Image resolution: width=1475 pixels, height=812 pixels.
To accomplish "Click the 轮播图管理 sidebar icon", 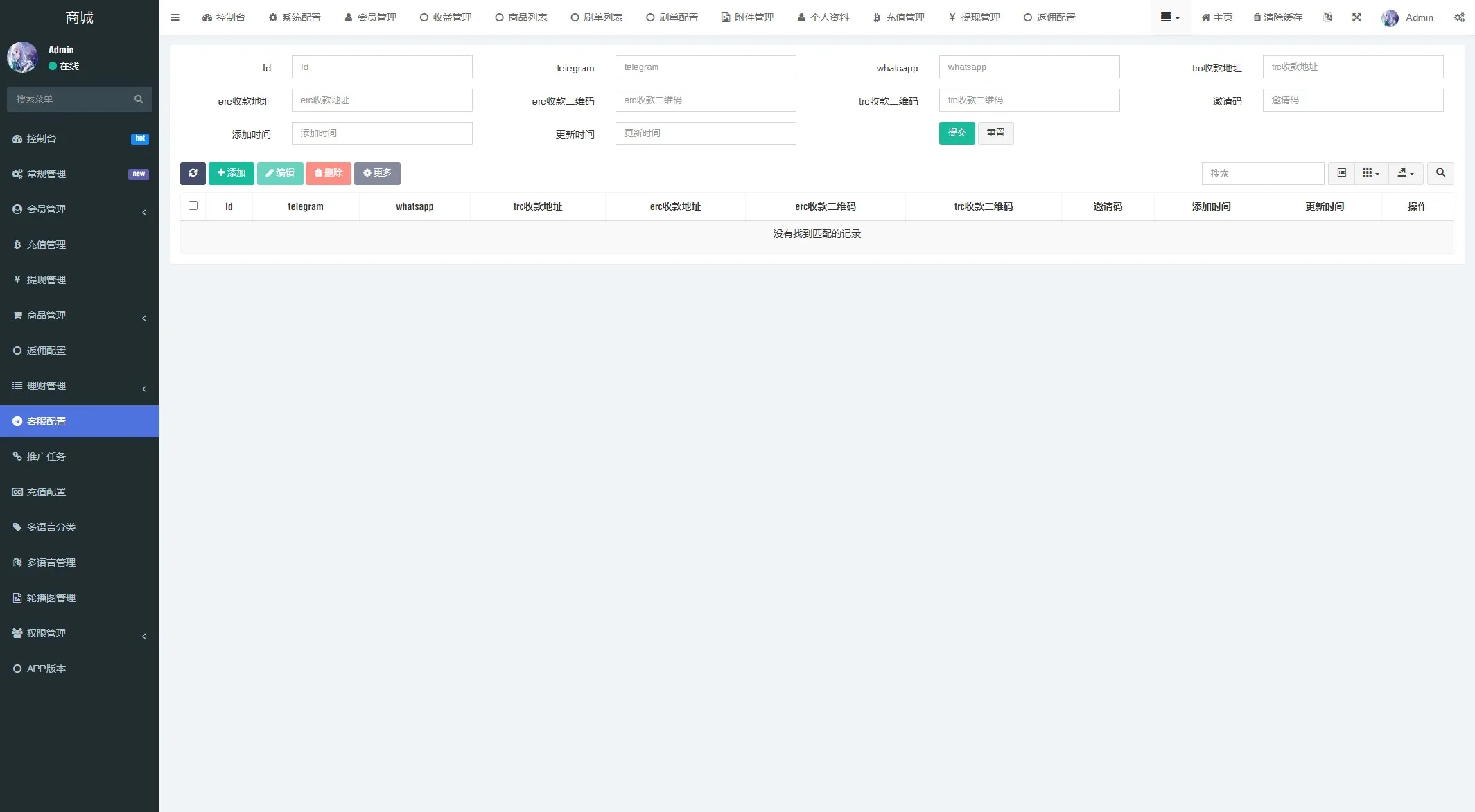I will click(17, 597).
